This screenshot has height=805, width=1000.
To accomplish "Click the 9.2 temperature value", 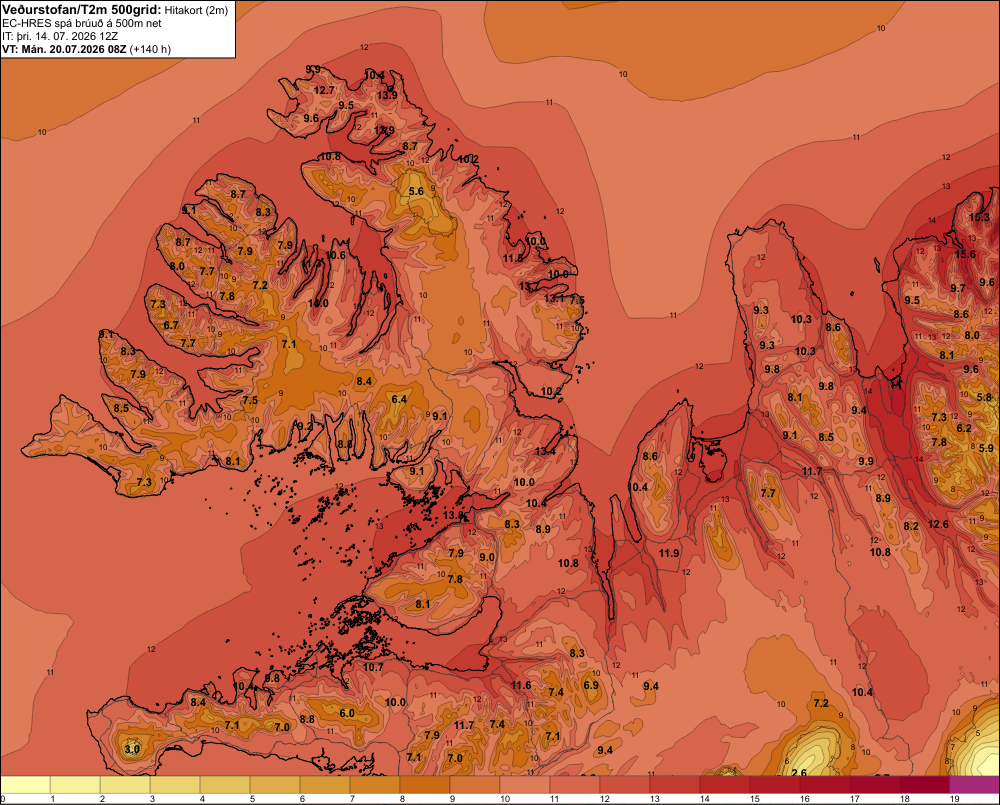I will pyautogui.click(x=305, y=427).
